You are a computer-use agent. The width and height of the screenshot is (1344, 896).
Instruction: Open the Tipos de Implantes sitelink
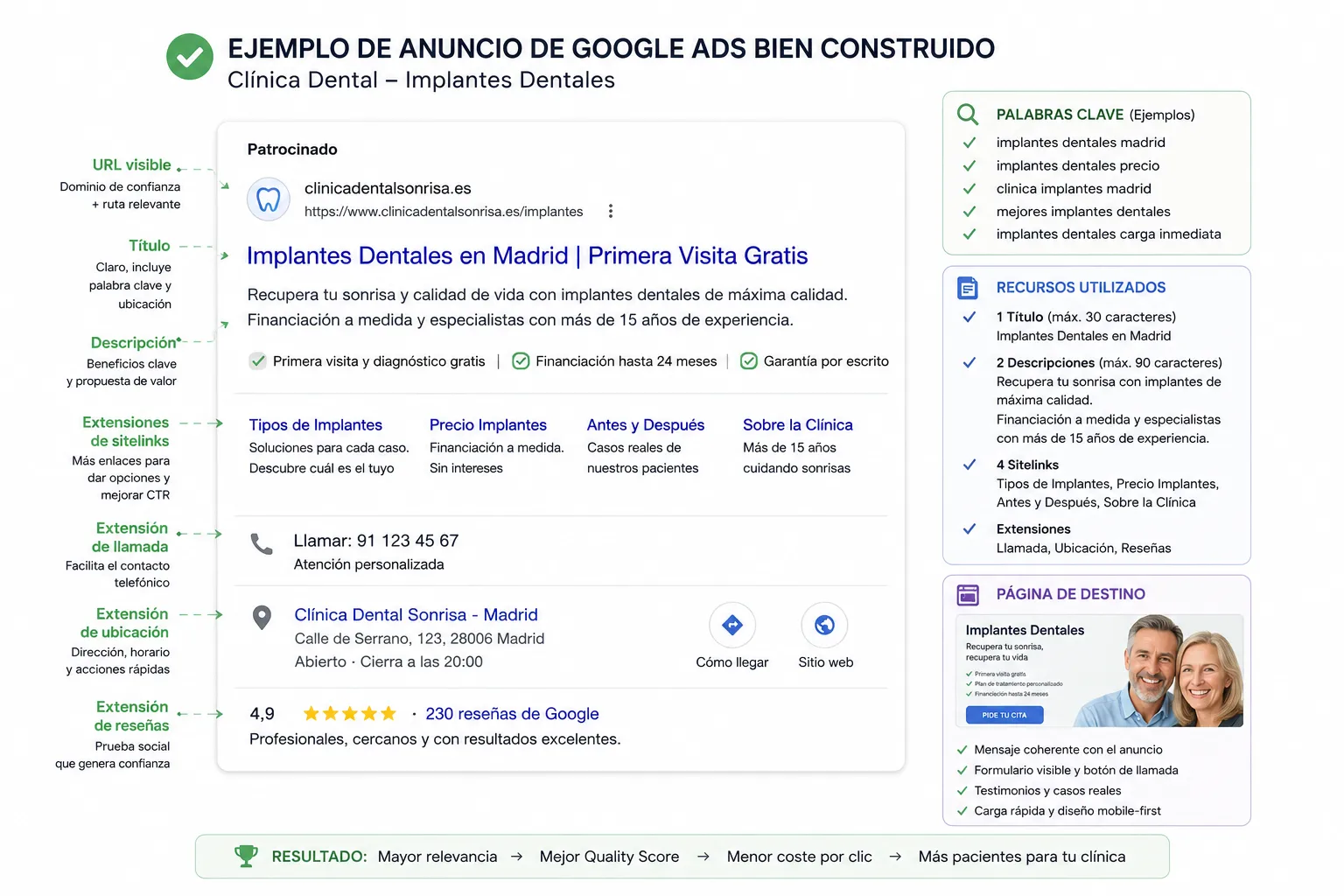316,425
